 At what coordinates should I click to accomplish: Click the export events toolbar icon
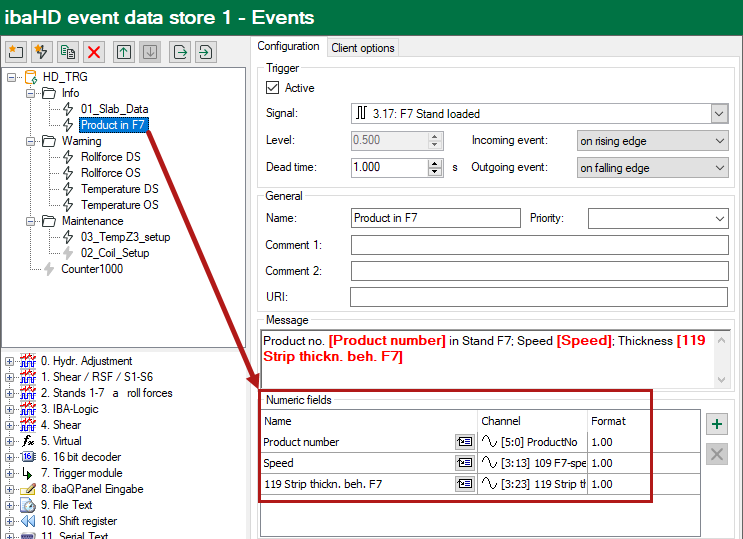point(179,51)
